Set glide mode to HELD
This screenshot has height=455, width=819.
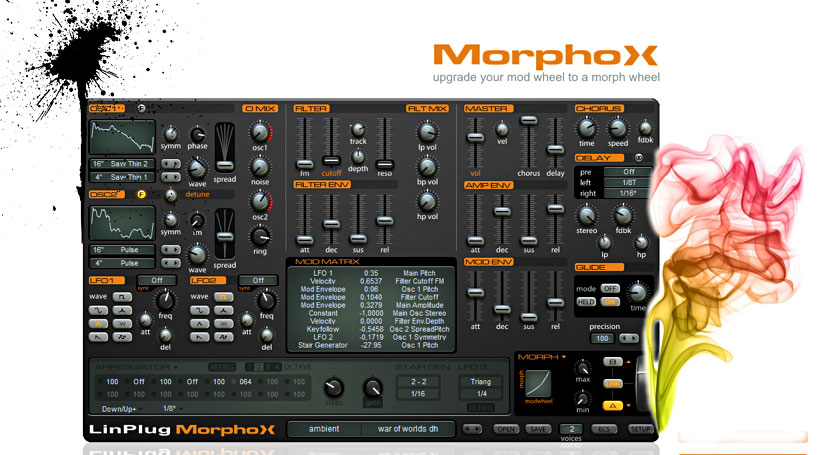(x=586, y=302)
